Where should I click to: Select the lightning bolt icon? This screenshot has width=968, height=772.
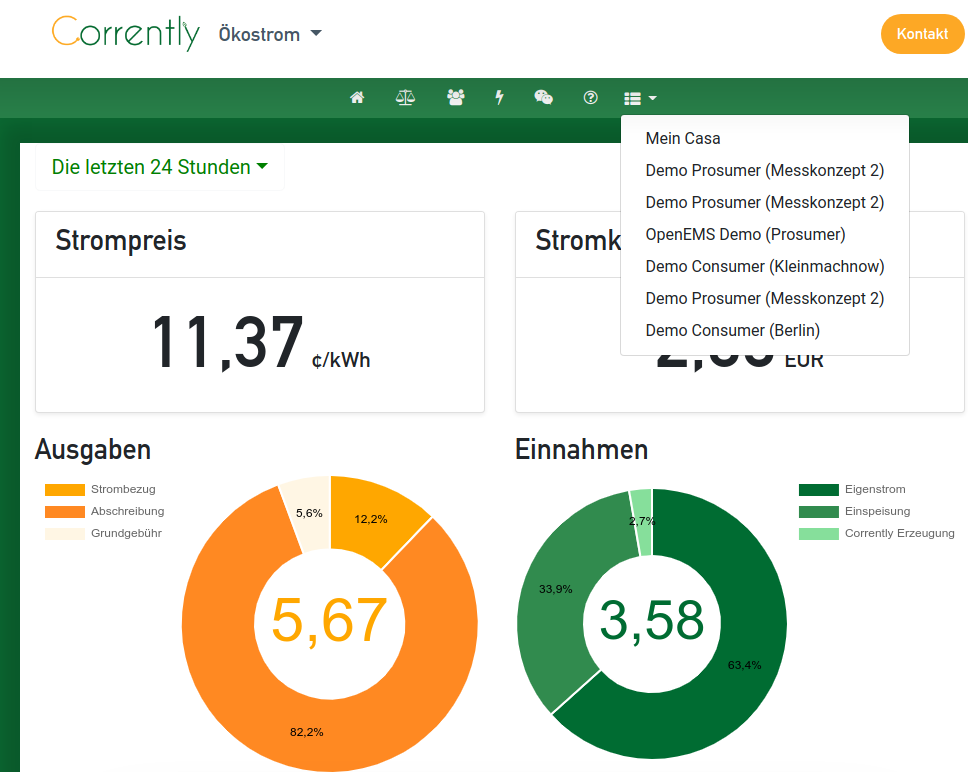(x=499, y=98)
